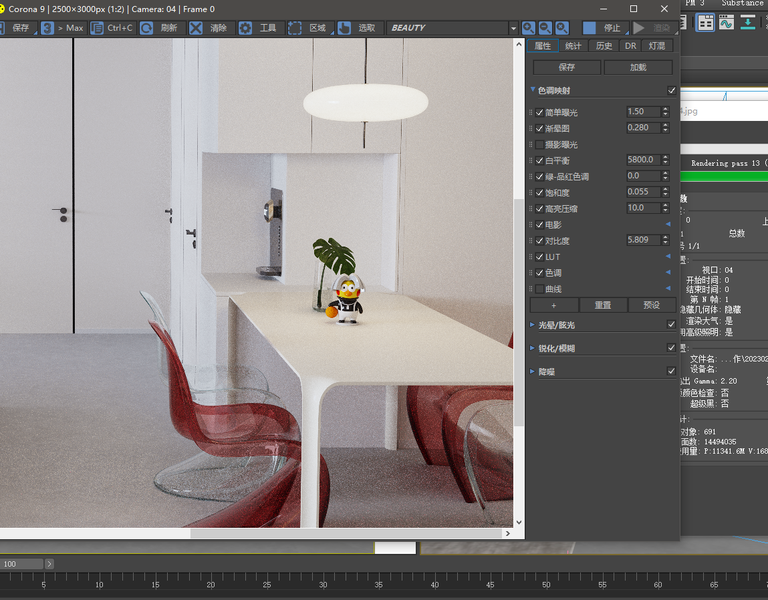The height and width of the screenshot is (600, 768).
Task: Expand 曲线 options arrow
Action: [x=668, y=288]
